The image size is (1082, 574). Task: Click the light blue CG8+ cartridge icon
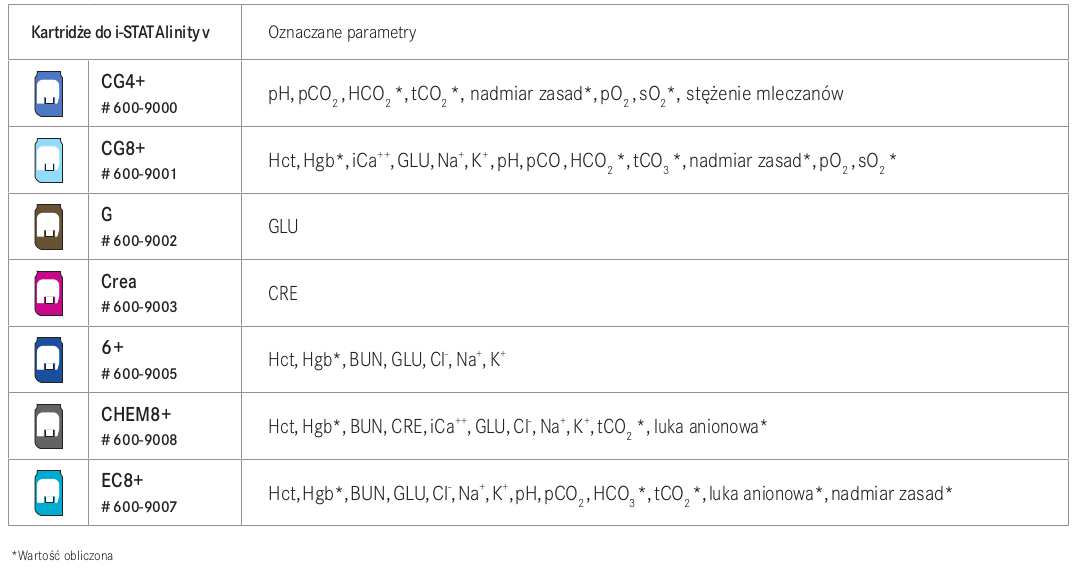coord(49,160)
